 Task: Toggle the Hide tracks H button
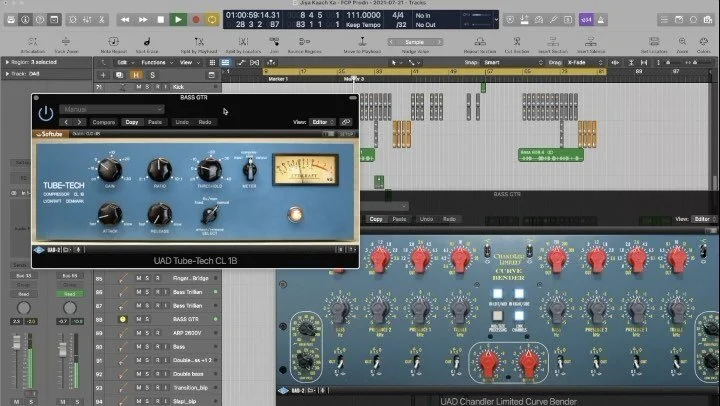pos(136,75)
